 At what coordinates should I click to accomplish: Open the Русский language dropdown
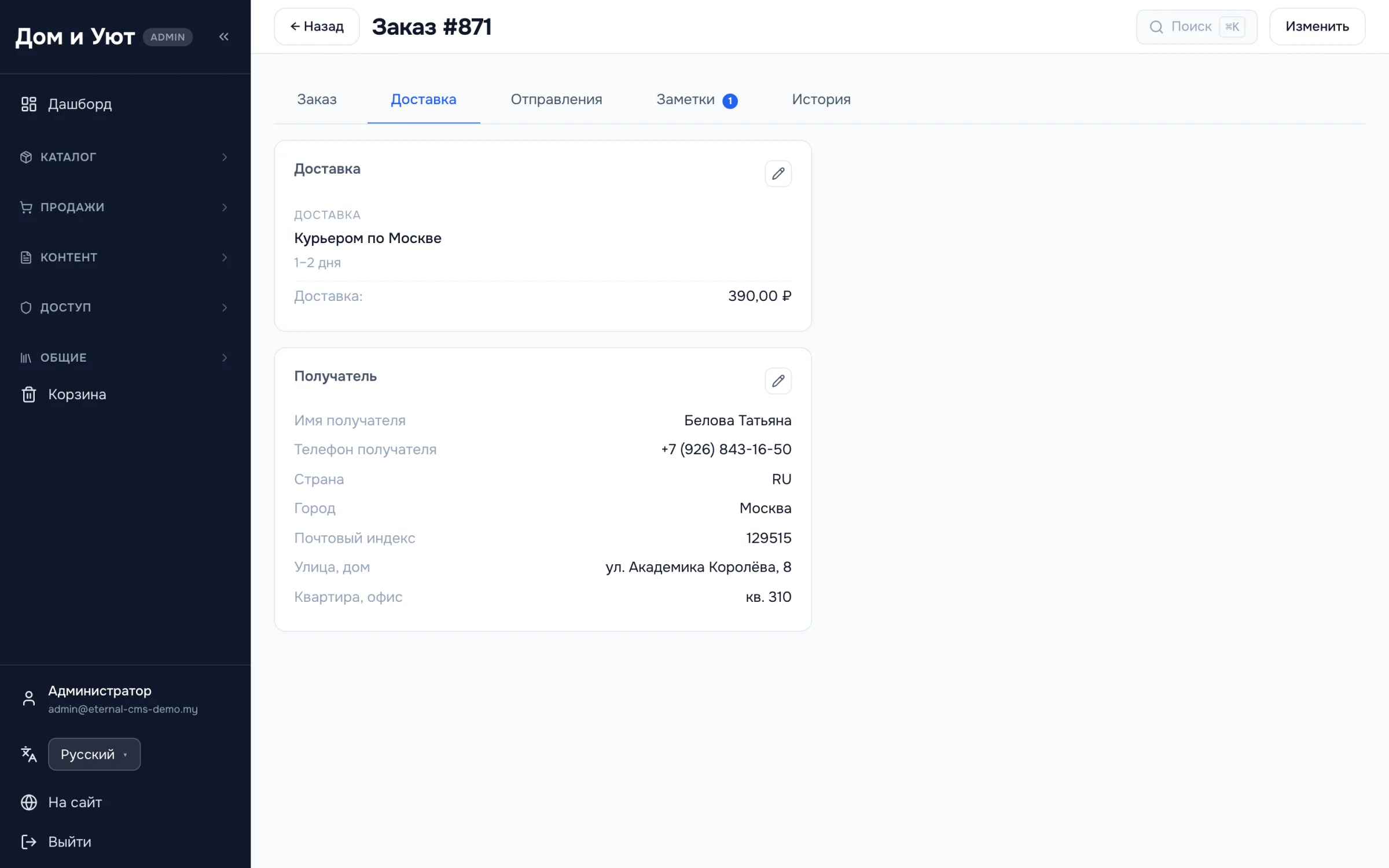[94, 754]
